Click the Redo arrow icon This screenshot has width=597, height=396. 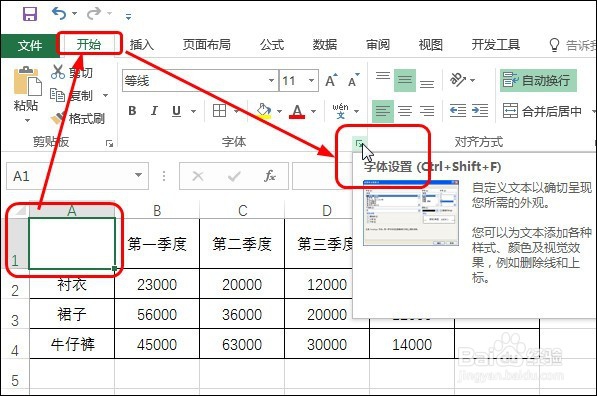tap(93, 13)
